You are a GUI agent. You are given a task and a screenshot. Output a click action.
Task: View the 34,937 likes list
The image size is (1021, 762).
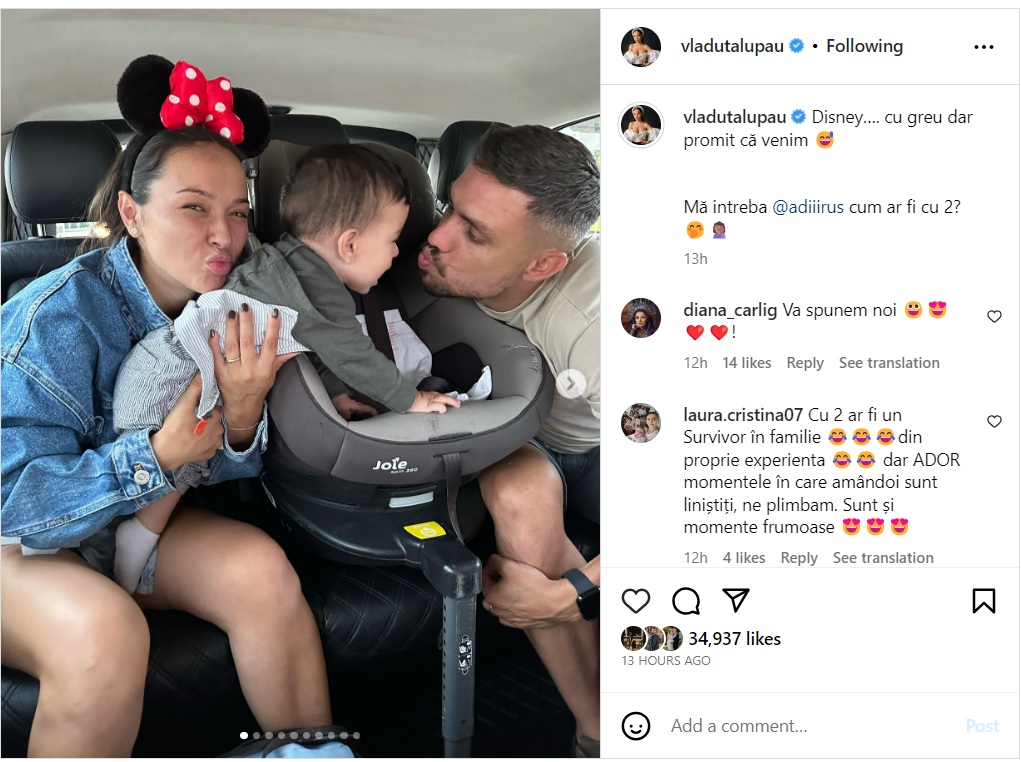pos(734,639)
